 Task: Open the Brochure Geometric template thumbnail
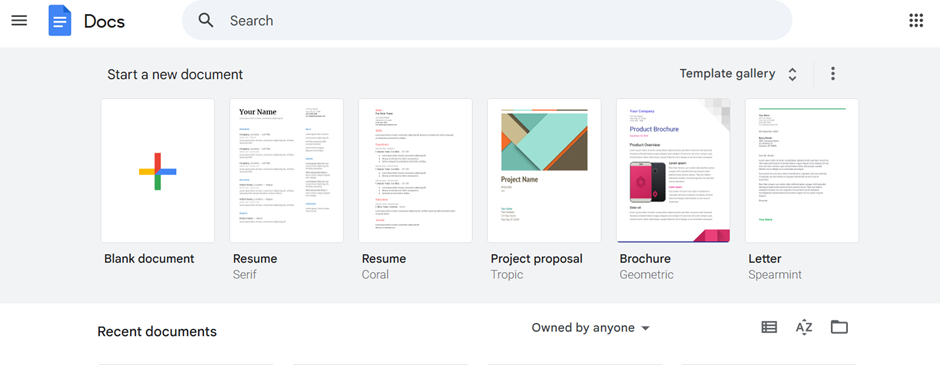tap(673, 171)
